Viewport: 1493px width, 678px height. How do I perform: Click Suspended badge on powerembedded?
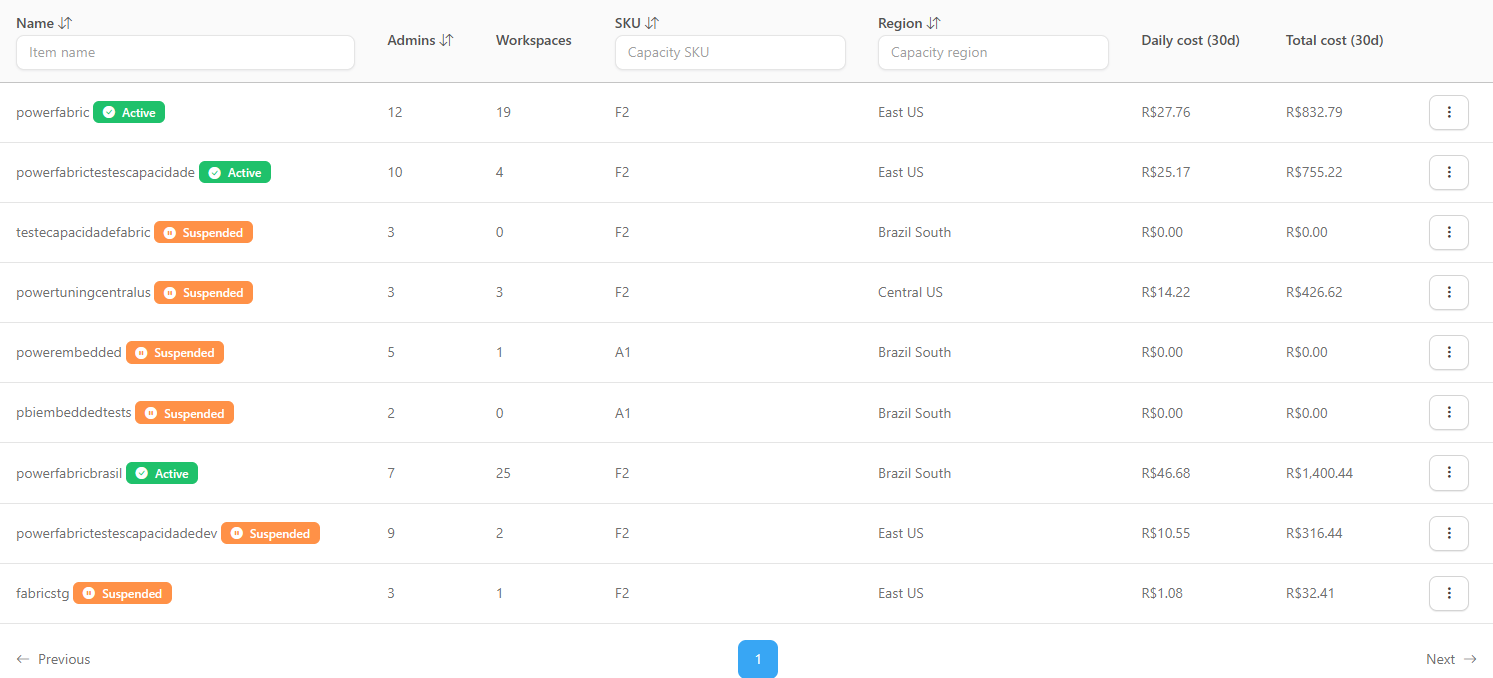coord(175,352)
